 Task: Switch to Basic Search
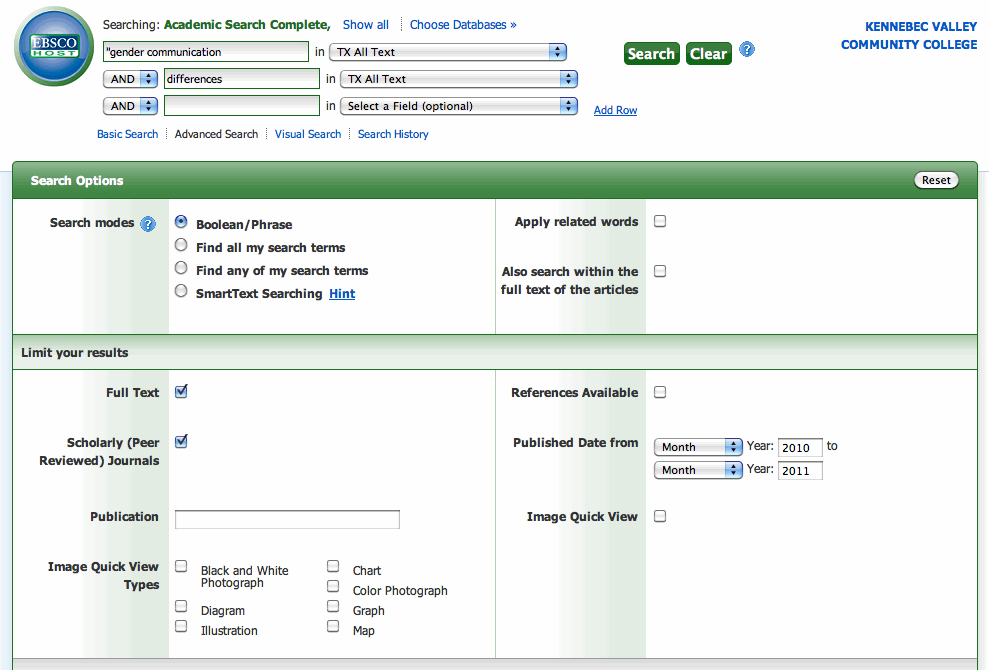(127, 134)
